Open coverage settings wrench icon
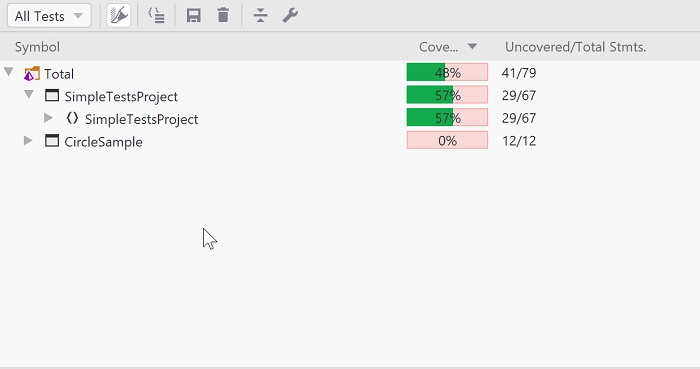Image resolution: width=700 pixels, height=369 pixels. click(290, 16)
